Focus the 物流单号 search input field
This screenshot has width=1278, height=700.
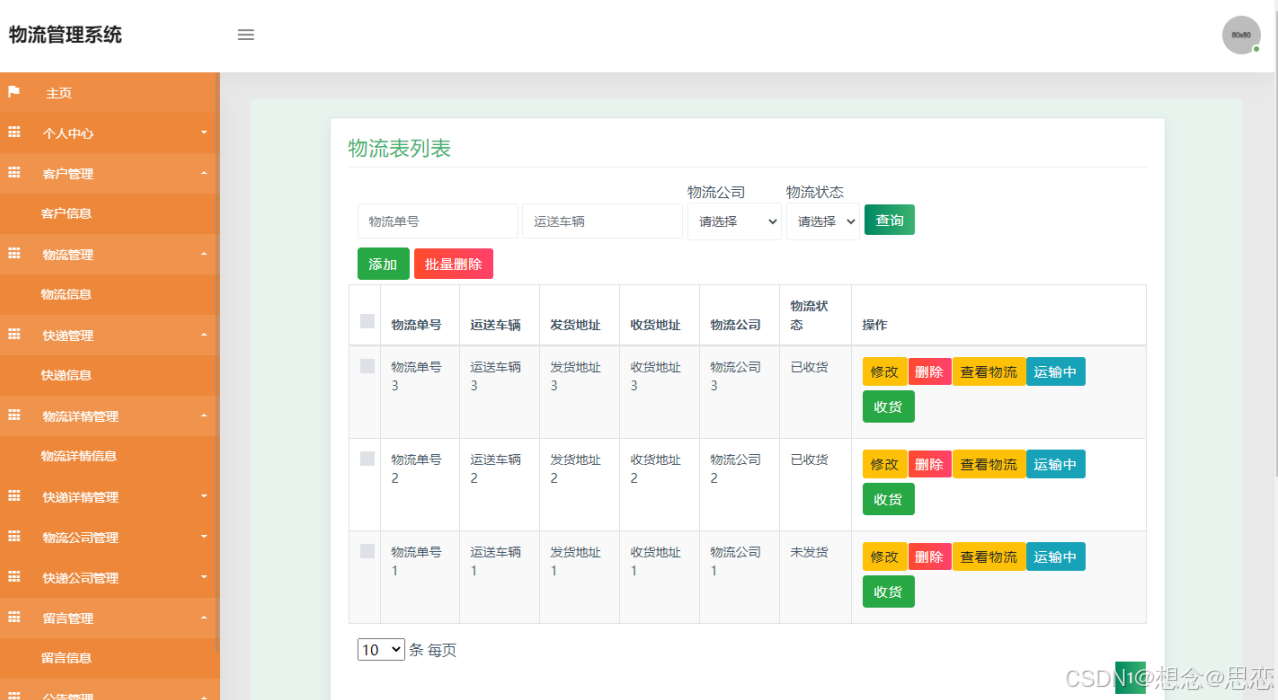coord(438,221)
